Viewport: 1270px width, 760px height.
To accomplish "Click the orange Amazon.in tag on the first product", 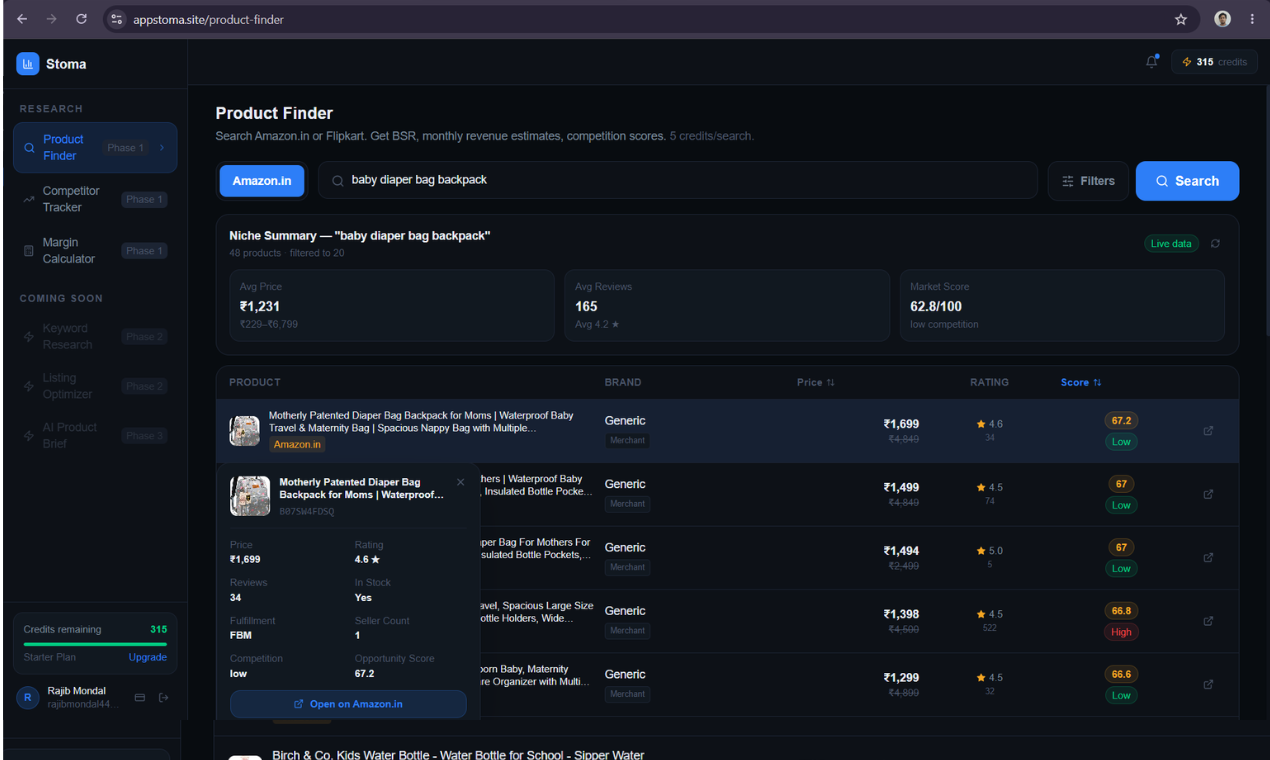I will click(x=297, y=444).
